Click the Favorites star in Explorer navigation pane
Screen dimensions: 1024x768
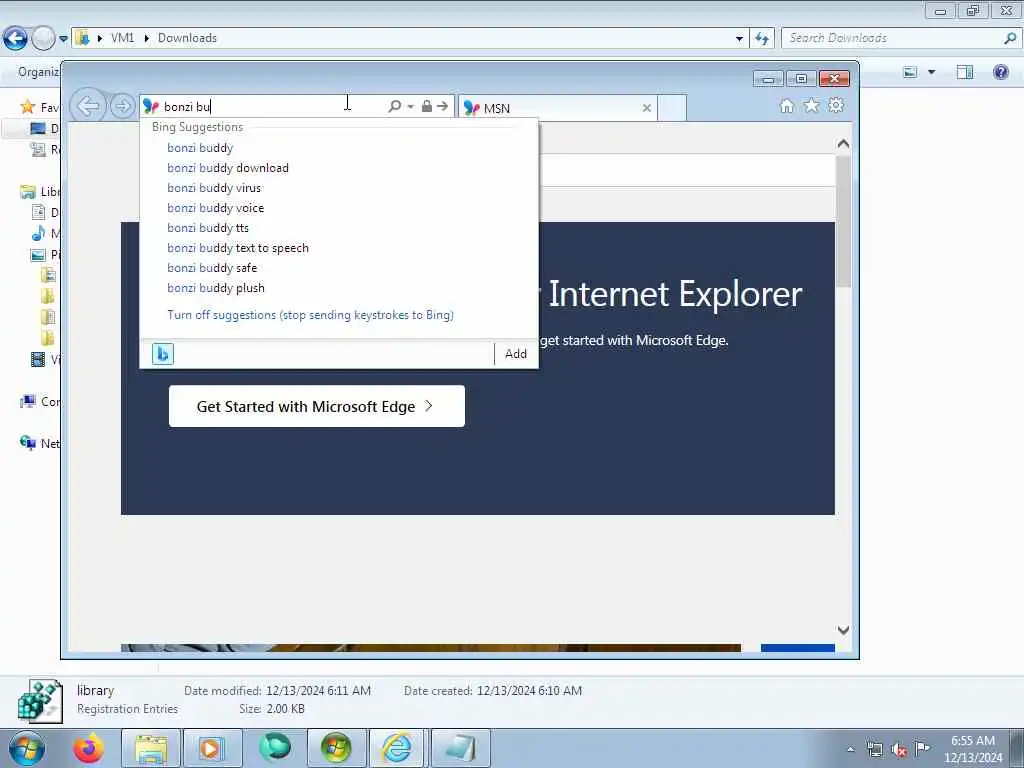point(27,106)
